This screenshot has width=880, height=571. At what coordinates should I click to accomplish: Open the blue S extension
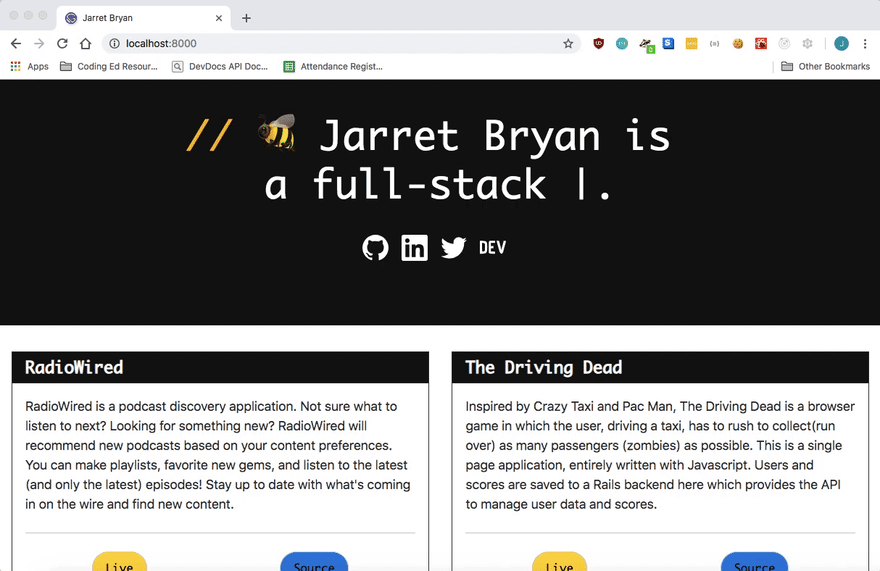(668, 43)
